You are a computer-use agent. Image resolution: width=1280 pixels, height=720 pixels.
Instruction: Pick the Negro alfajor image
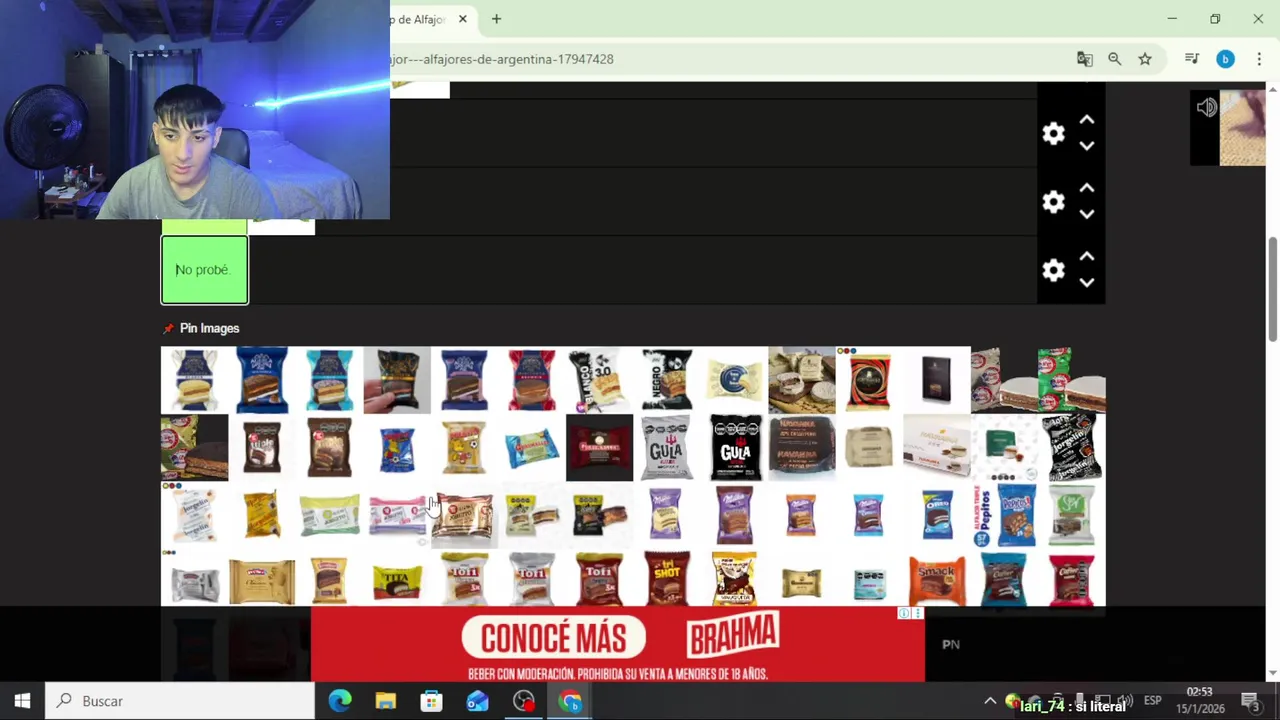[667, 380]
